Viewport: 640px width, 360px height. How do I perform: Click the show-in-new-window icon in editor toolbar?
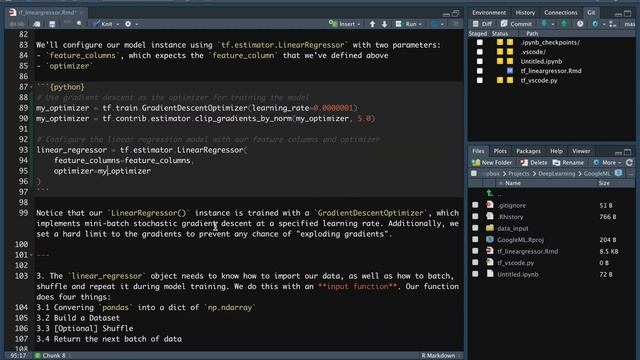coord(37,24)
